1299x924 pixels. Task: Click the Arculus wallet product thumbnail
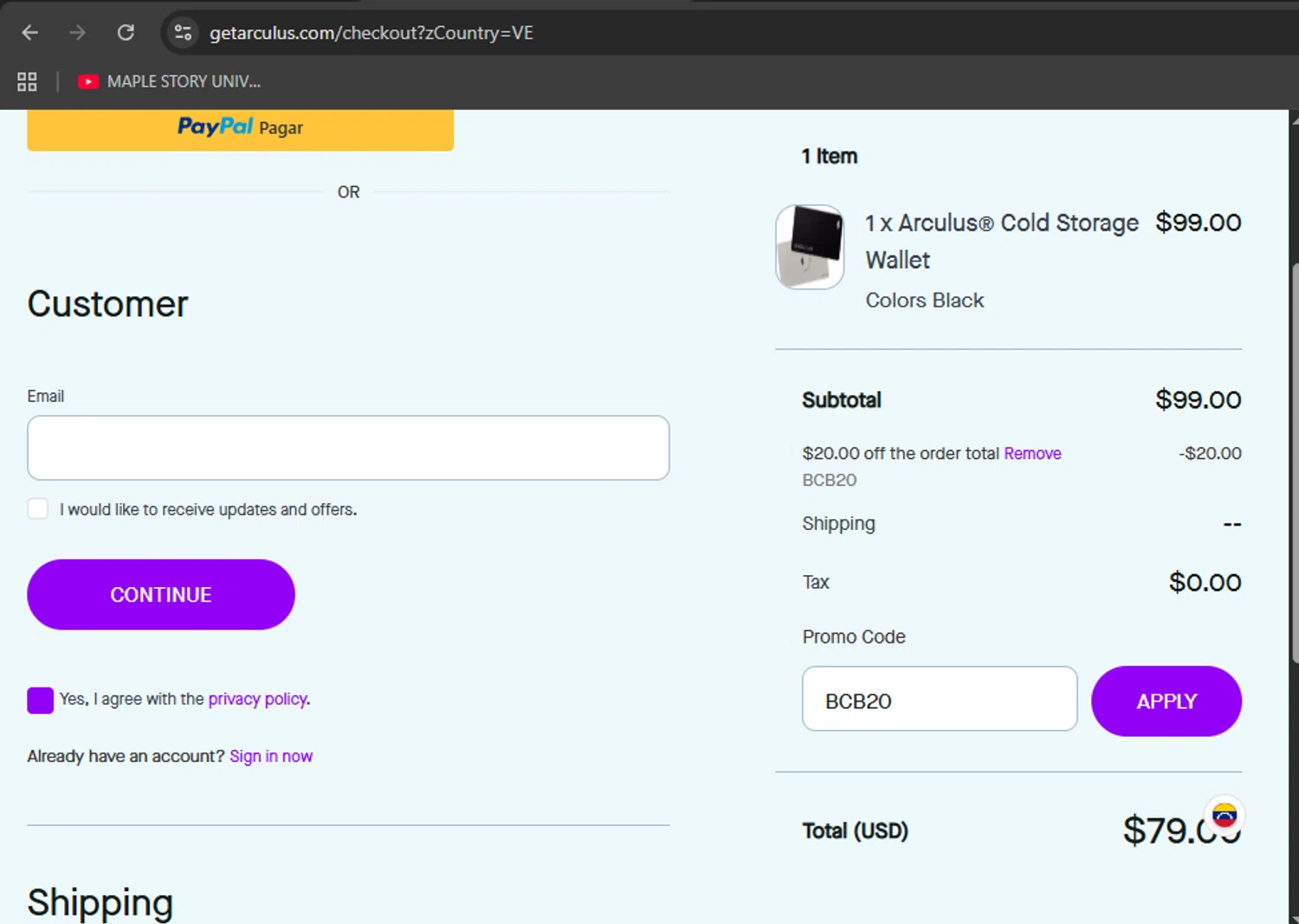(x=810, y=247)
